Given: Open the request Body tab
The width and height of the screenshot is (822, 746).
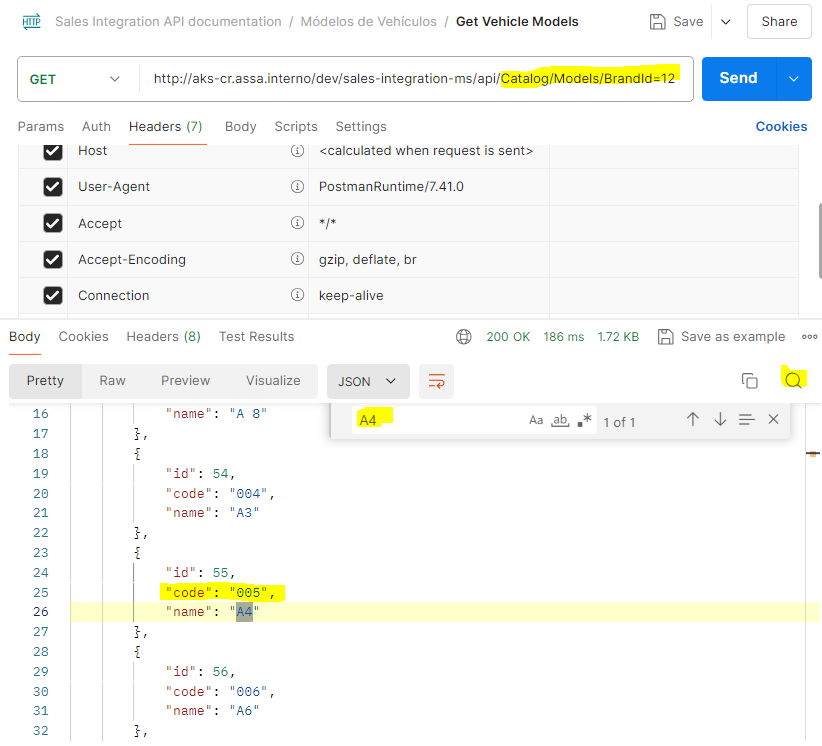Looking at the screenshot, I should pyautogui.click(x=241, y=127).
